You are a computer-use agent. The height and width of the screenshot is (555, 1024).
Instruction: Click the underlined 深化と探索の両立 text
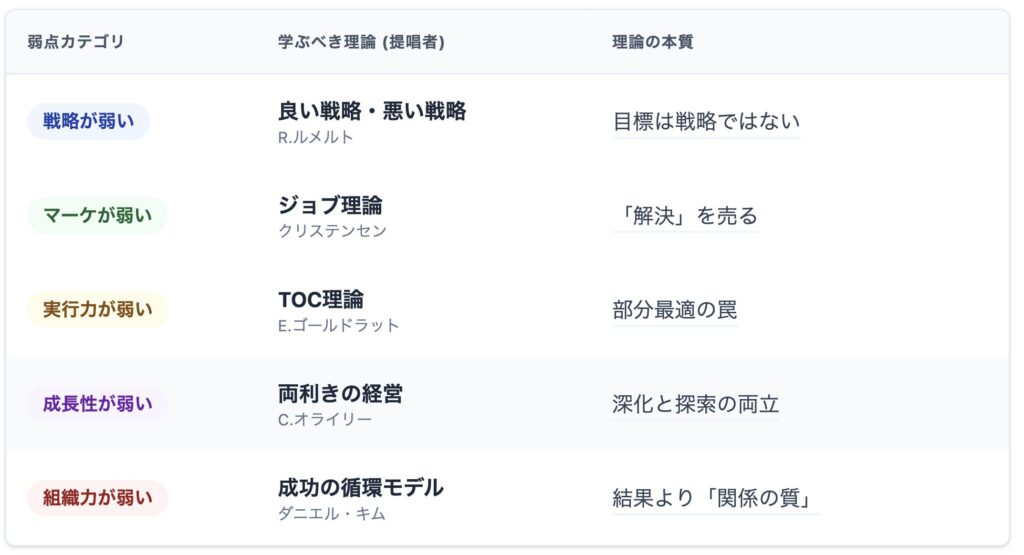click(695, 404)
